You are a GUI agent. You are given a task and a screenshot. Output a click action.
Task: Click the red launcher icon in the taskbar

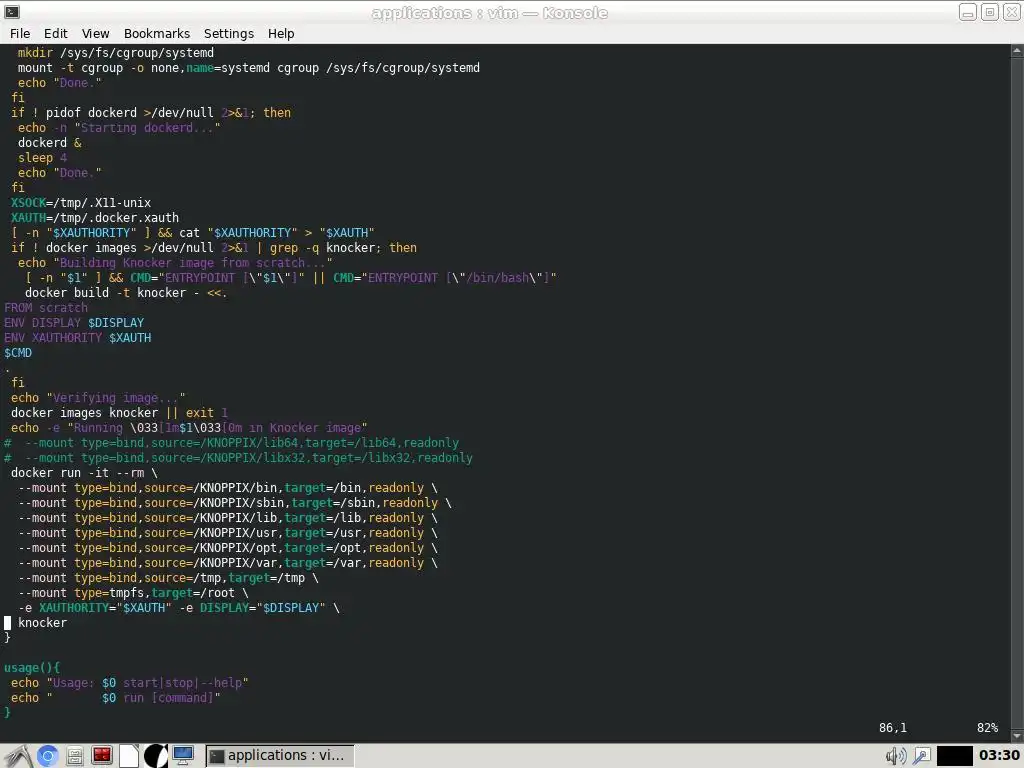click(x=102, y=756)
